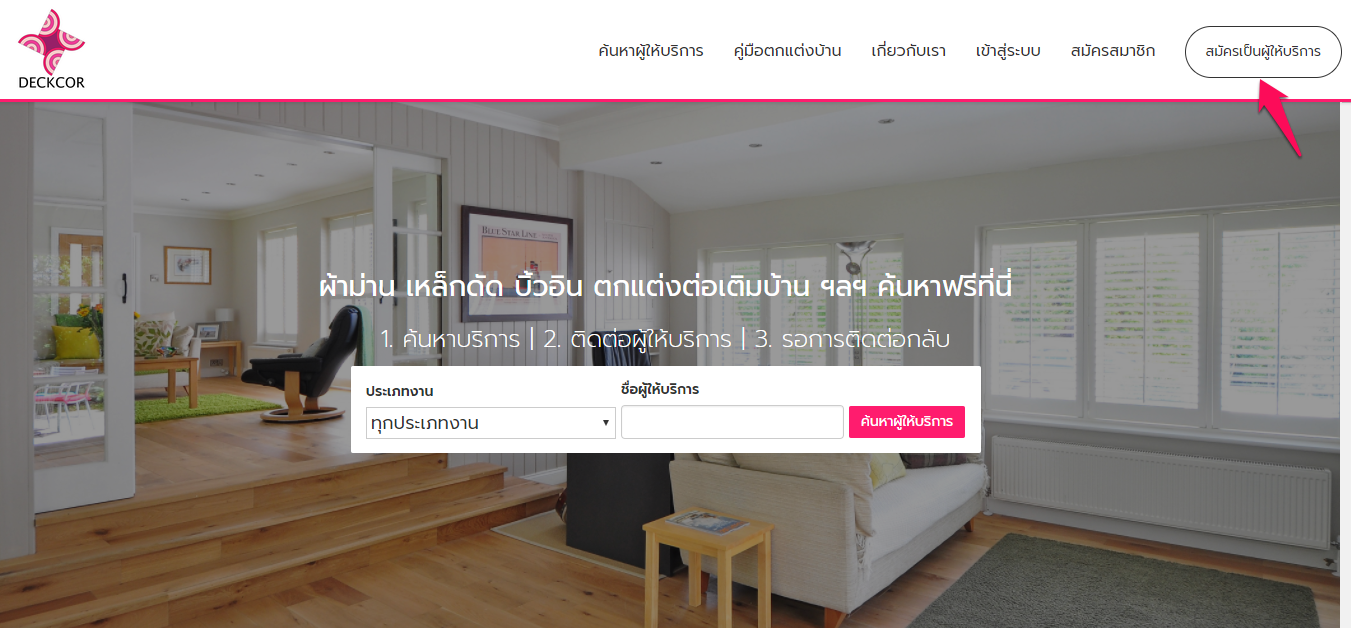Click the pink arrow pointing at the register button

coord(1281,119)
